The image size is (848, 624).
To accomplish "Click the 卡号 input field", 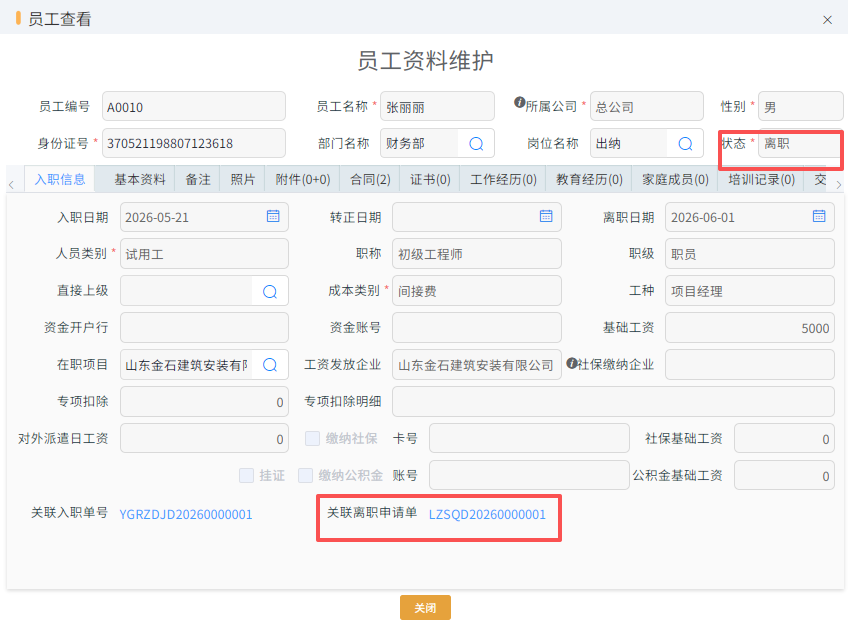I will tap(529, 439).
